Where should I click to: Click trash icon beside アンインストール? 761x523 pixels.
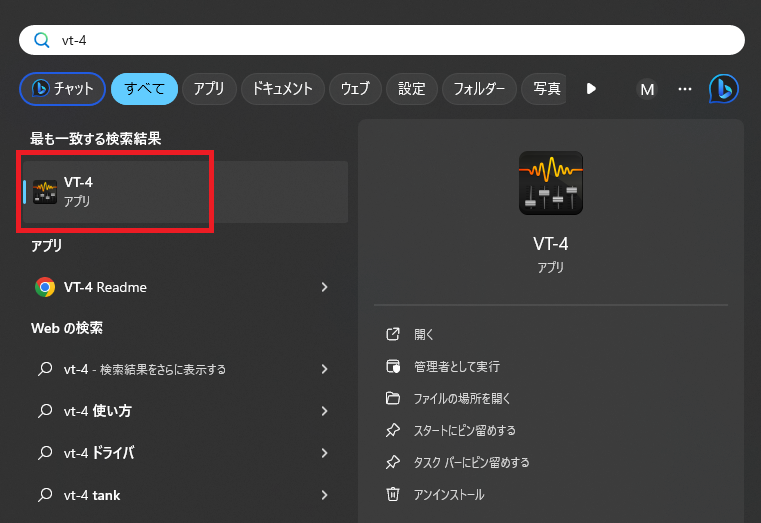click(x=393, y=494)
